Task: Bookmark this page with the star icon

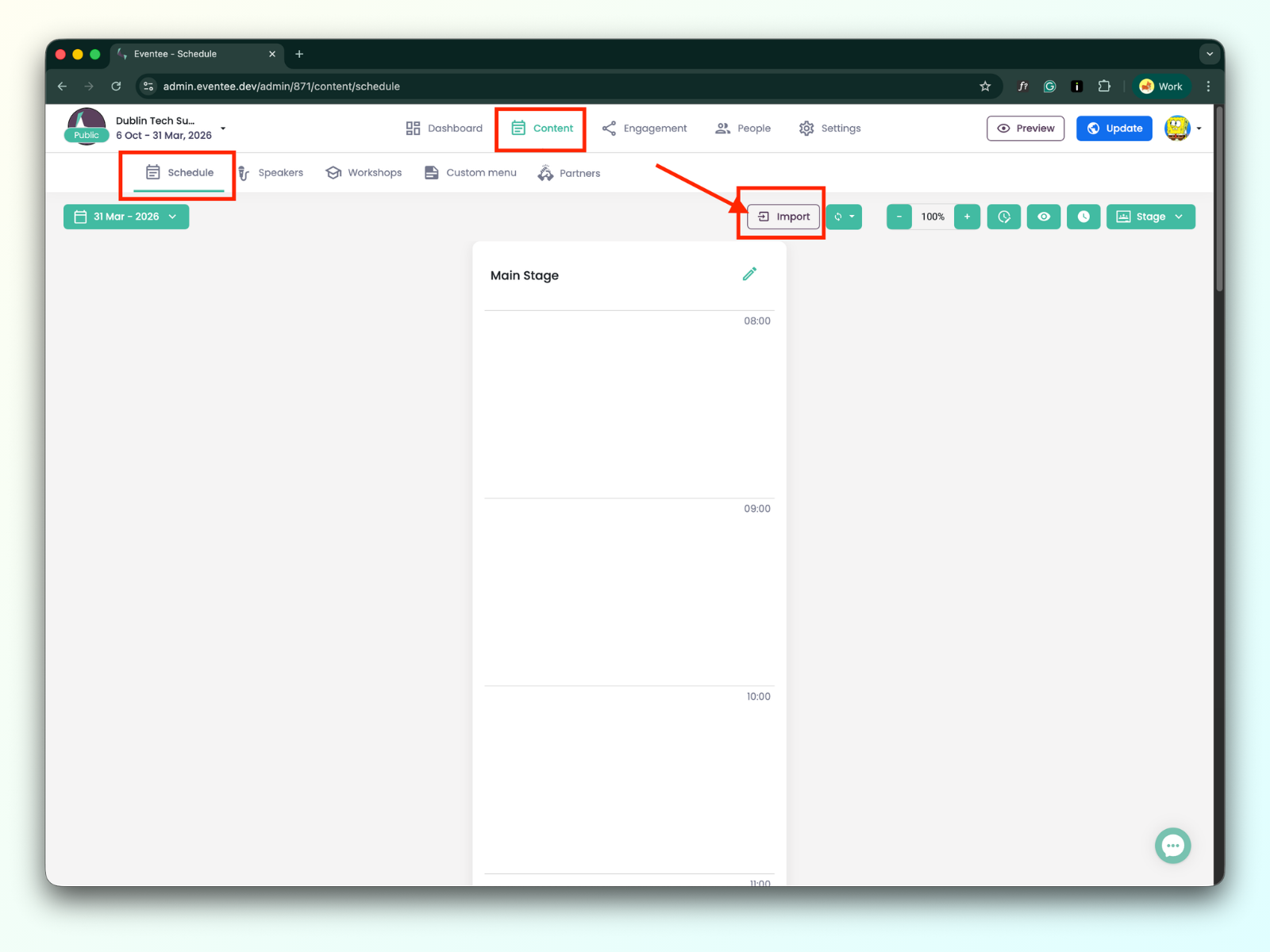Action: [985, 86]
